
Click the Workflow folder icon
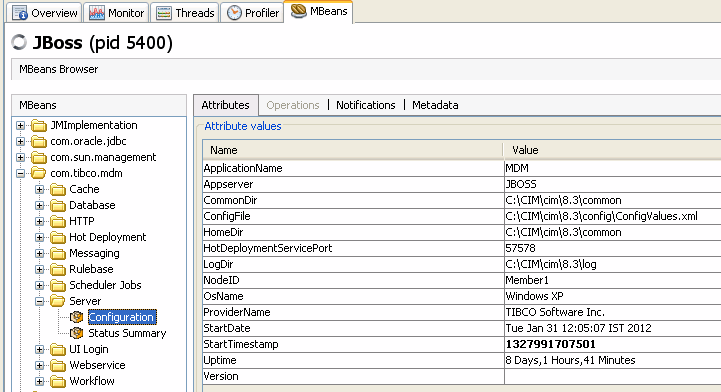point(58,381)
